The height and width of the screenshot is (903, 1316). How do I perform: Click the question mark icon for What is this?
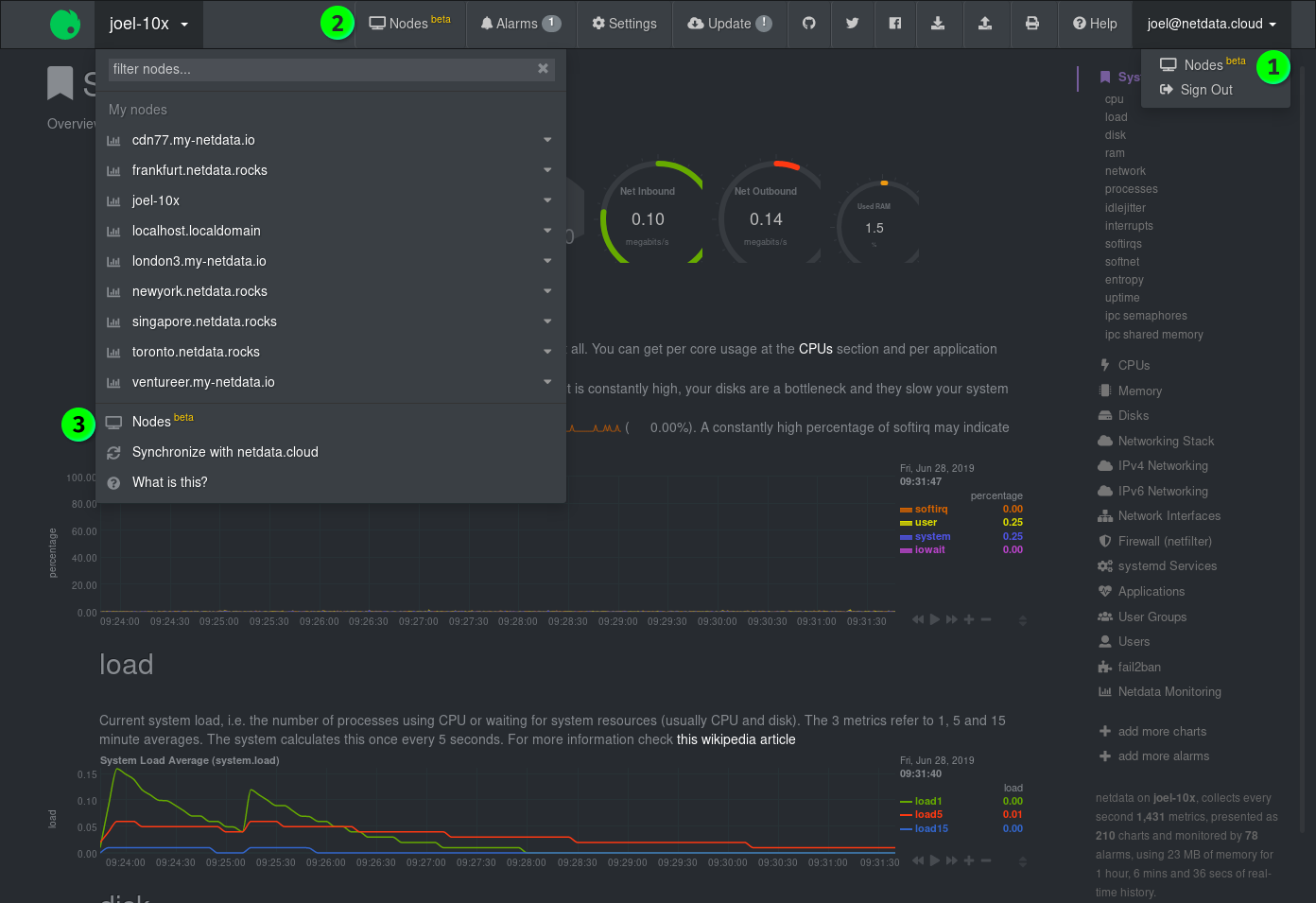coord(113,482)
